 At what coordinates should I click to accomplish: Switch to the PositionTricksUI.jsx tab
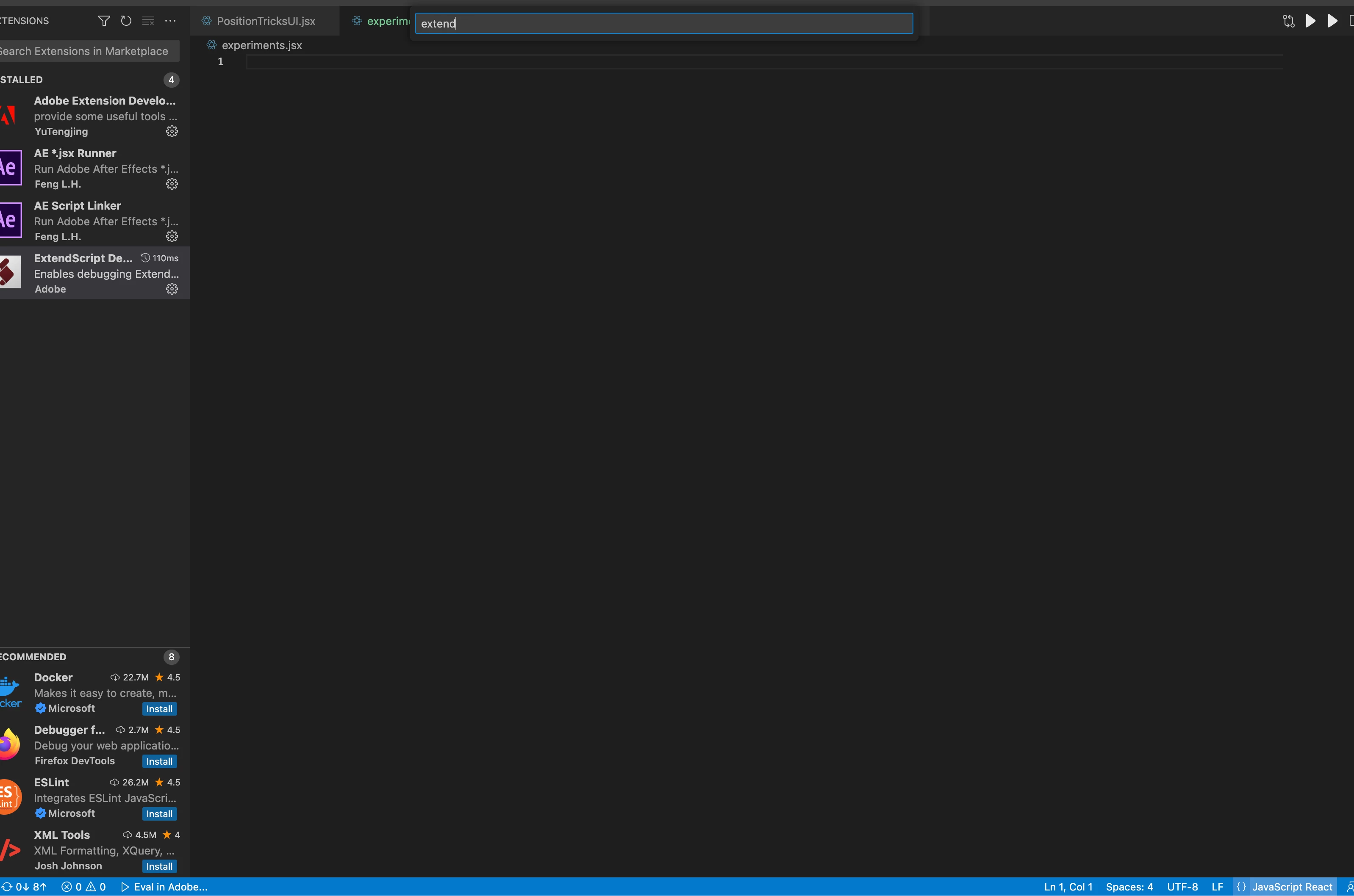pyautogui.click(x=266, y=21)
